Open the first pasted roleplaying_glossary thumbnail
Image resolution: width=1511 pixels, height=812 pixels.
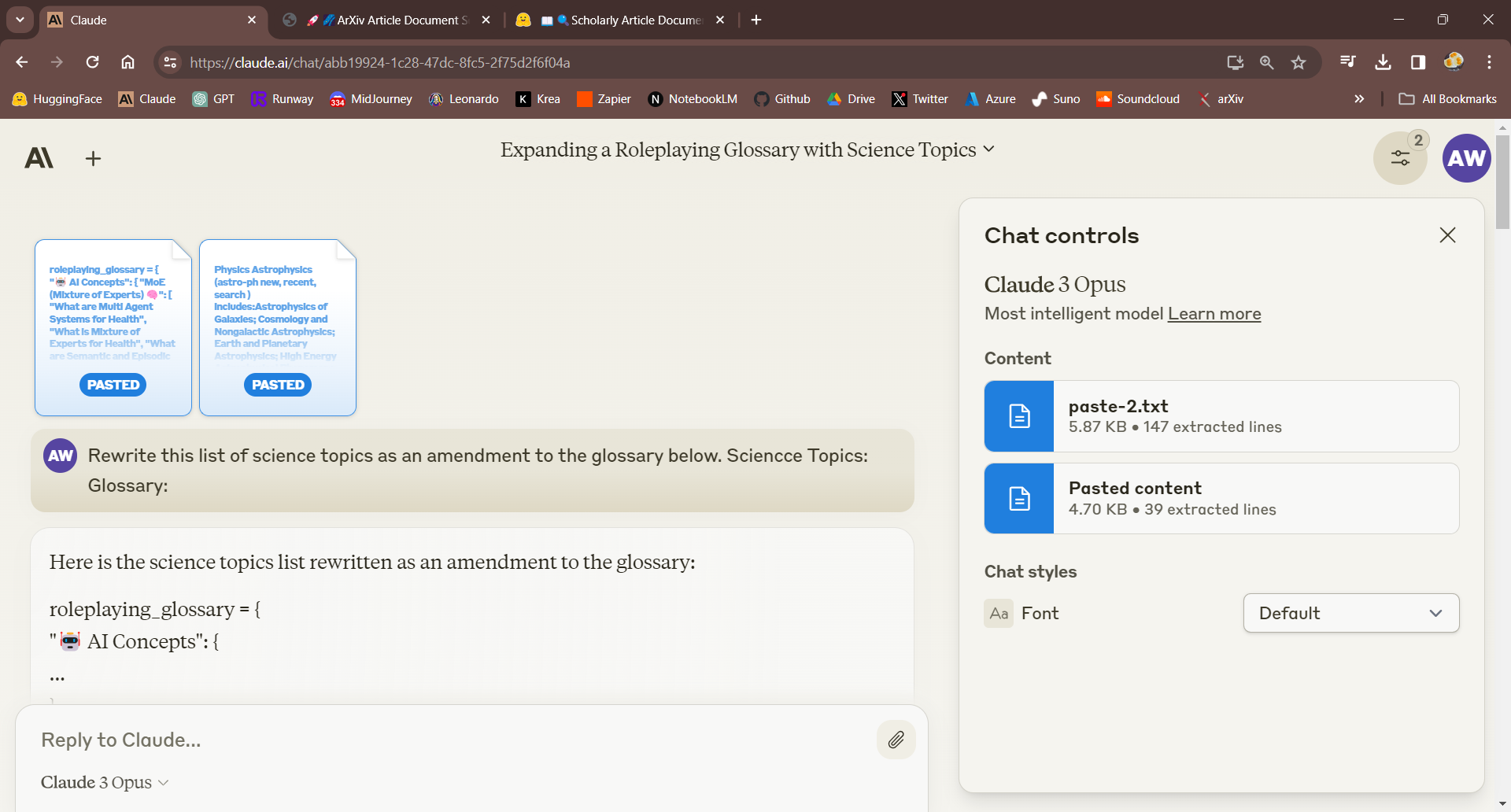pyautogui.click(x=113, y=327)
